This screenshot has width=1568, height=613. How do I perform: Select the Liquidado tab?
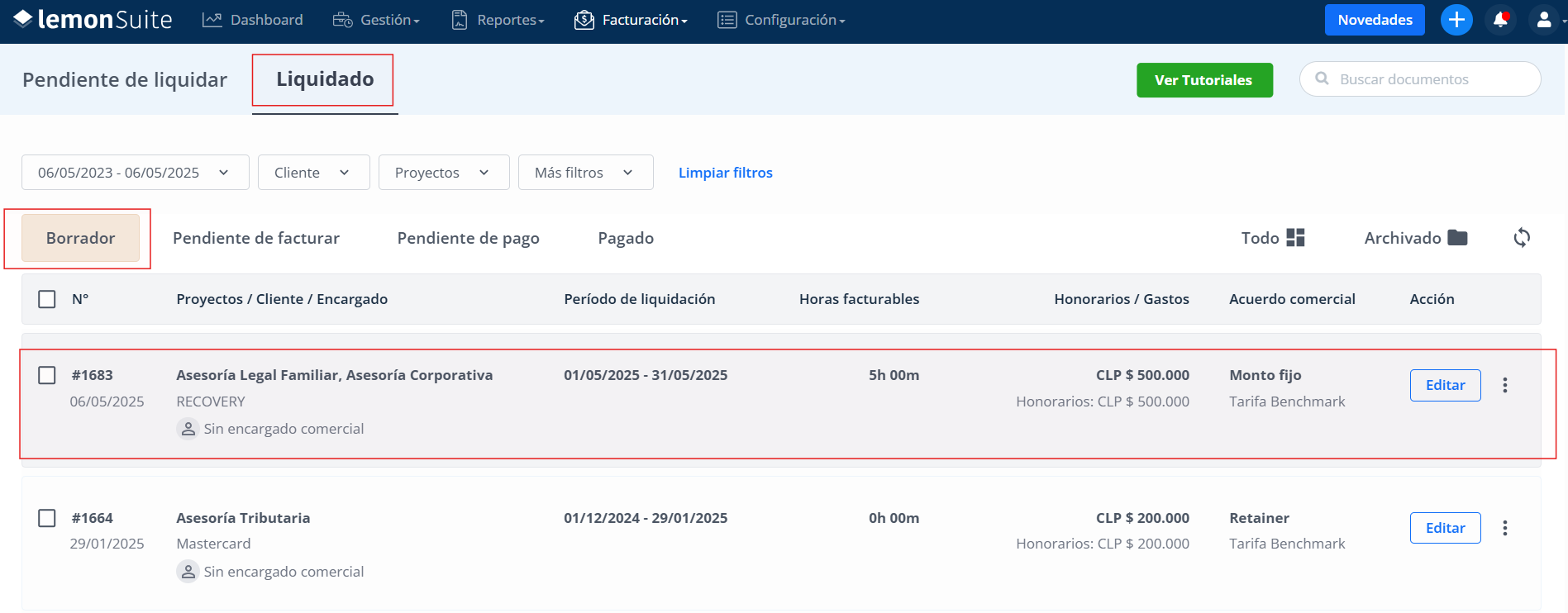pos(325,79)
